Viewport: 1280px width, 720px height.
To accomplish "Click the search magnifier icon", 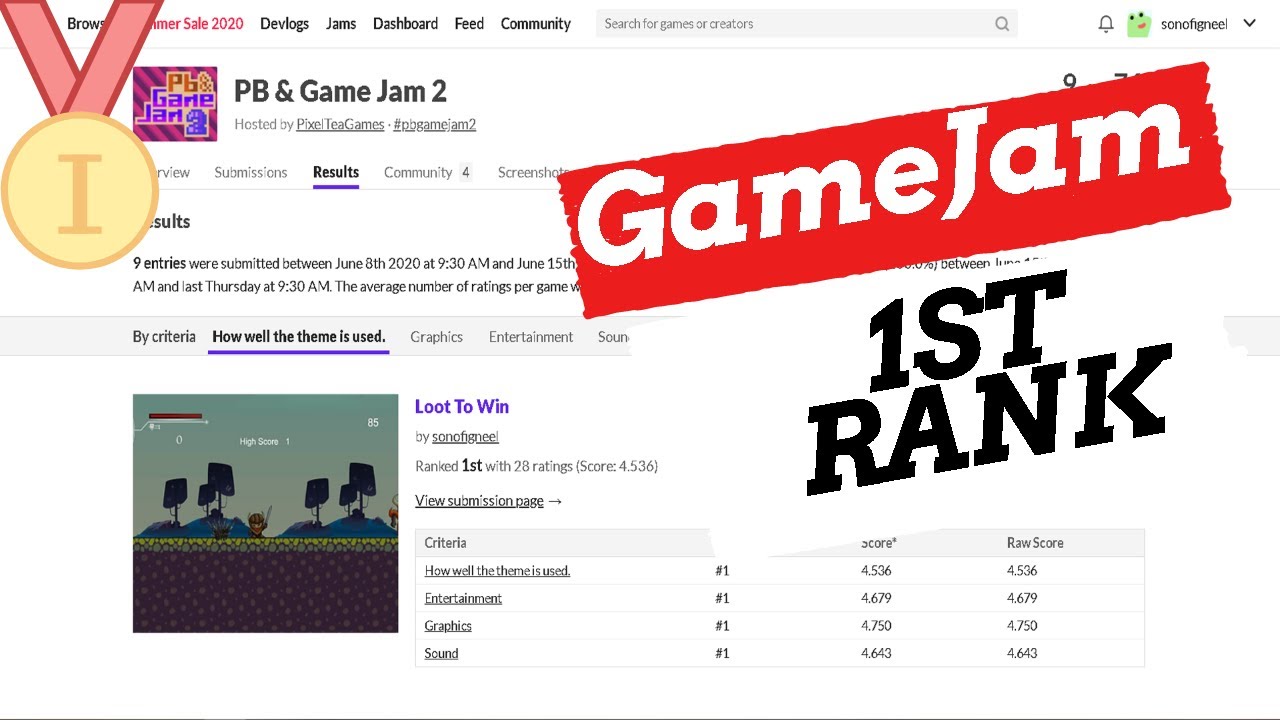I will coord(1002,24).
